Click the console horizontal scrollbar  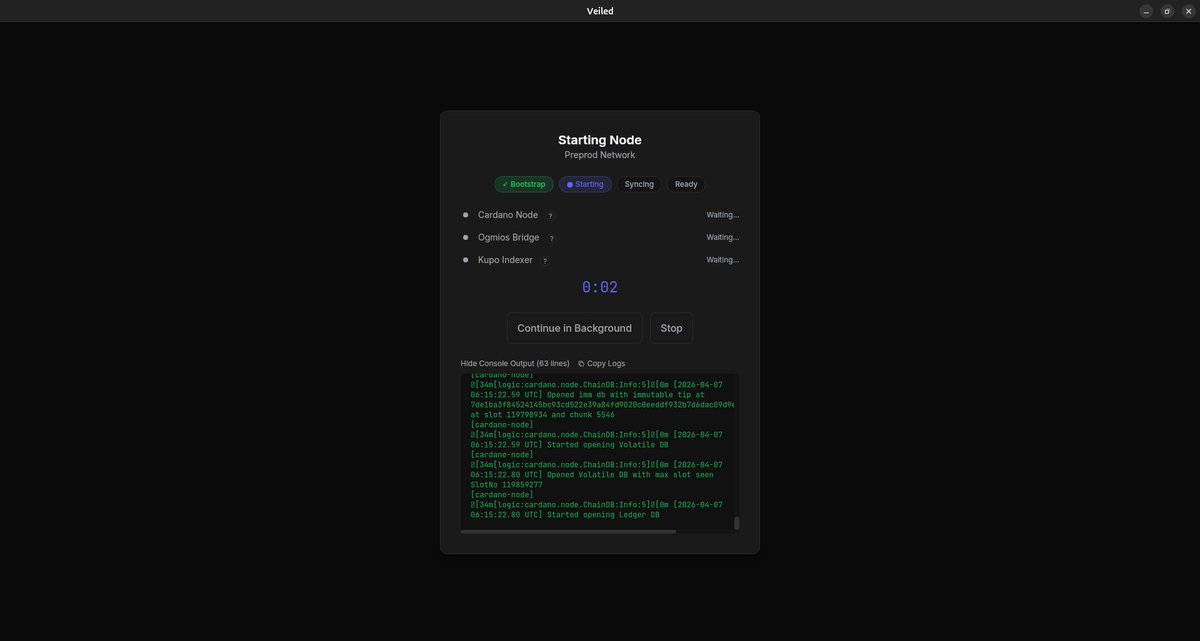tap(568, 532)
